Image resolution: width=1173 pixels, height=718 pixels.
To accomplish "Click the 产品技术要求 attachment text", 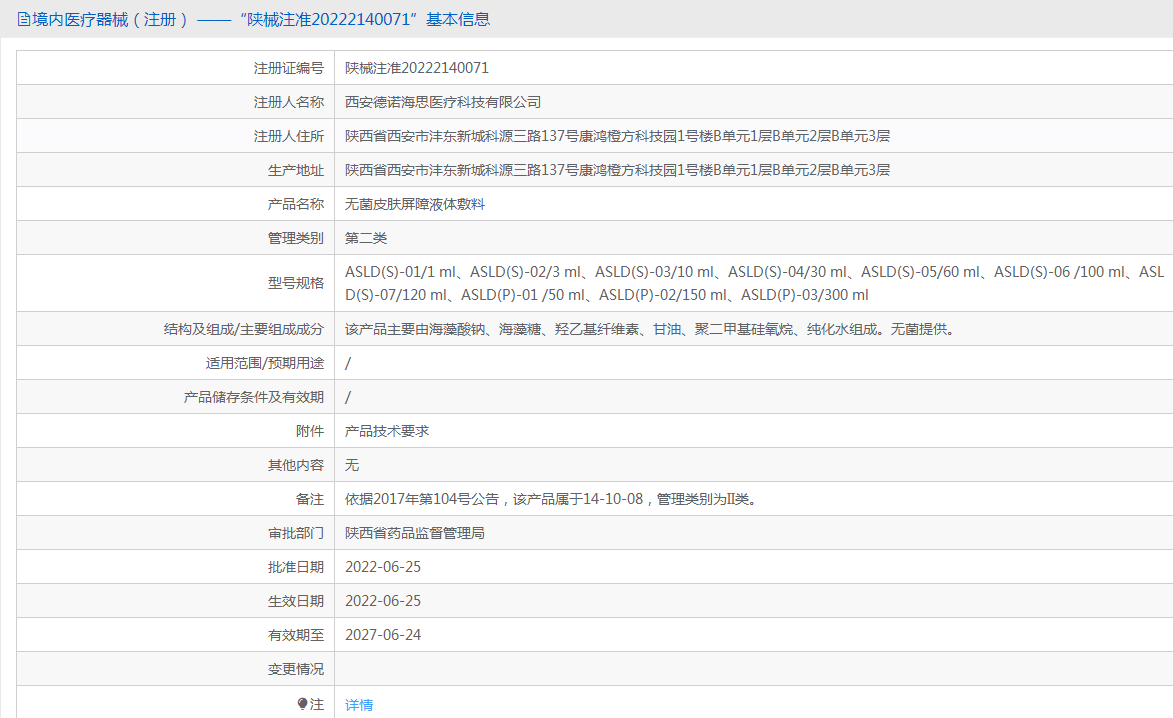I will 387,432.
